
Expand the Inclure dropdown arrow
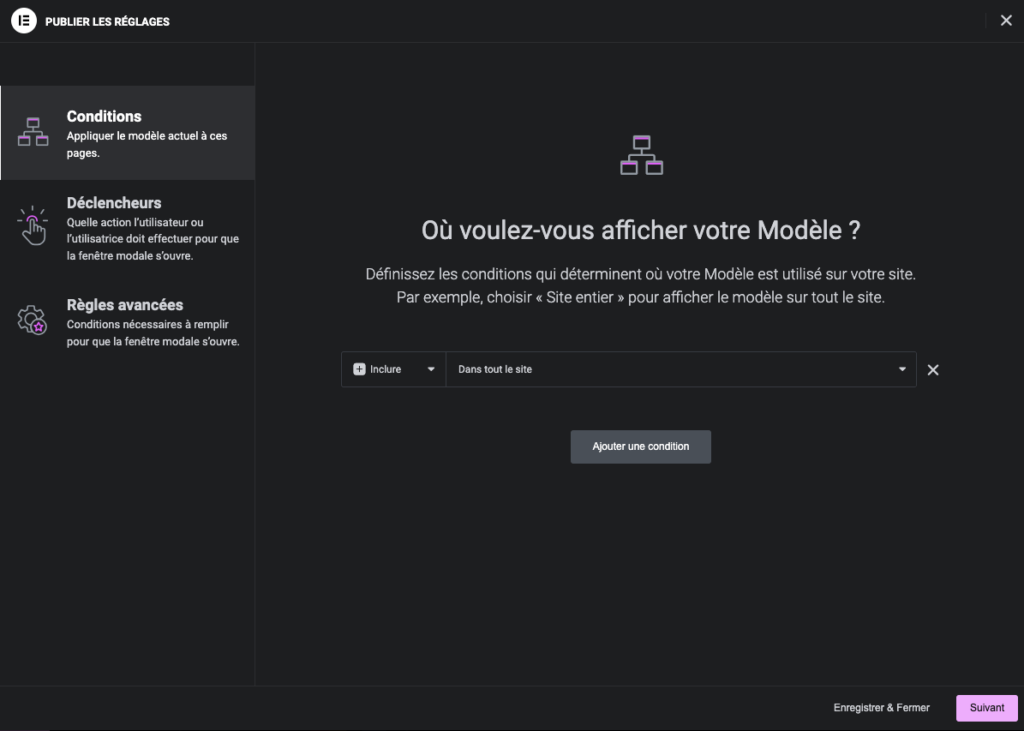tap(431, 369)
